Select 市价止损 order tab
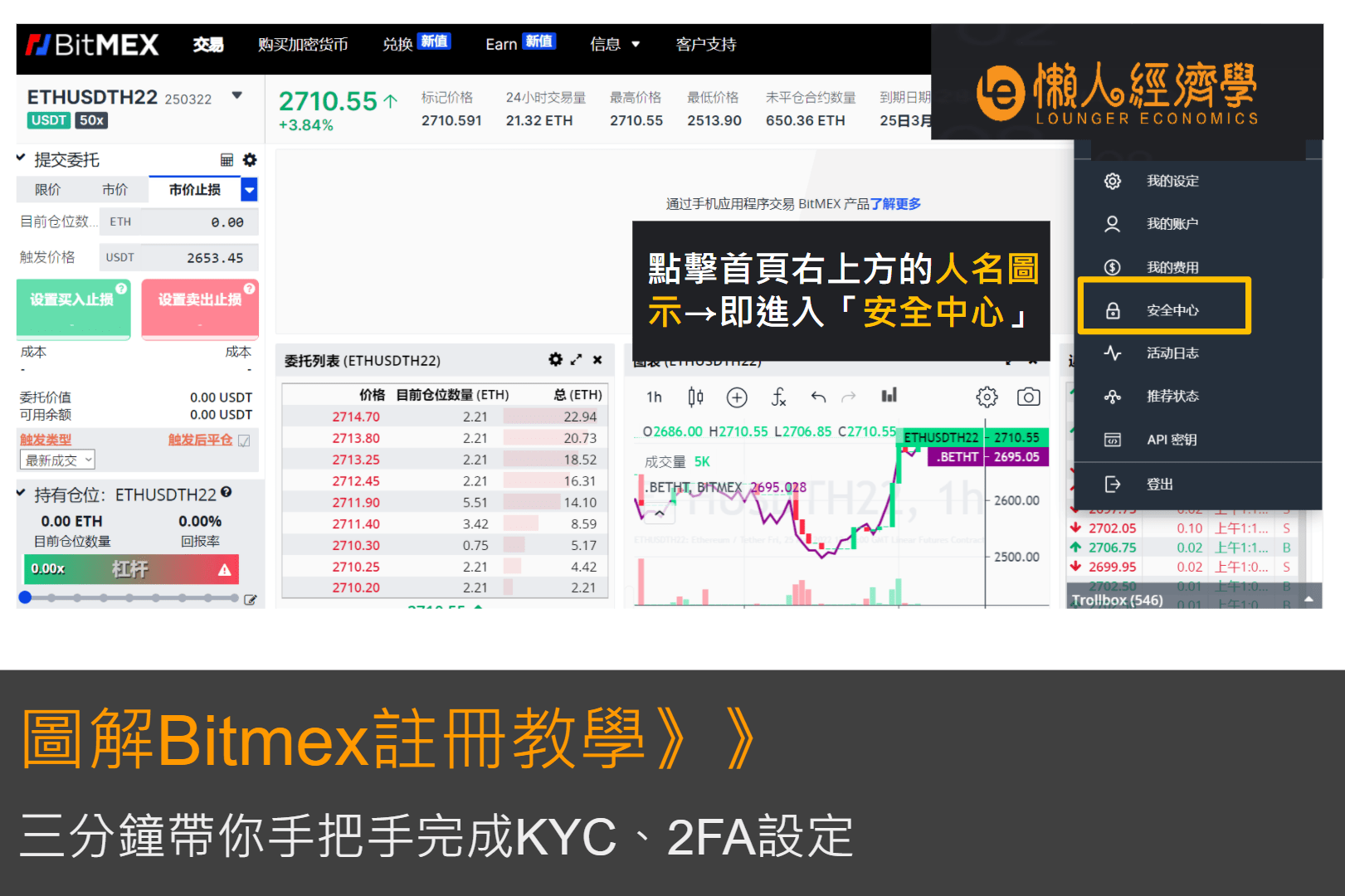This screenshot has width=1345, height=896. pyautogui.click(x=195, y=190)
